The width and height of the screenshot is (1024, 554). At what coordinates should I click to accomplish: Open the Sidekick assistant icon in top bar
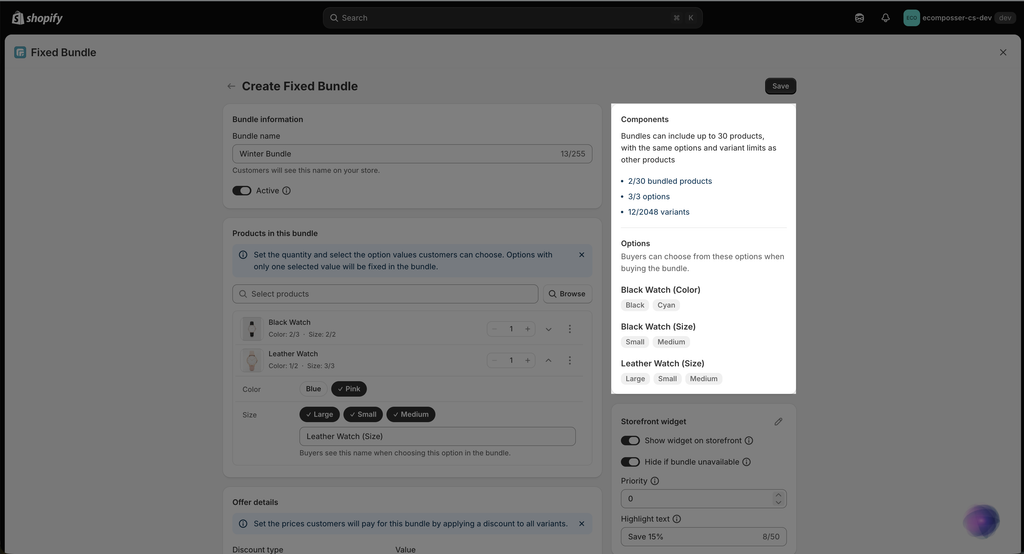[x=859, y=18]
